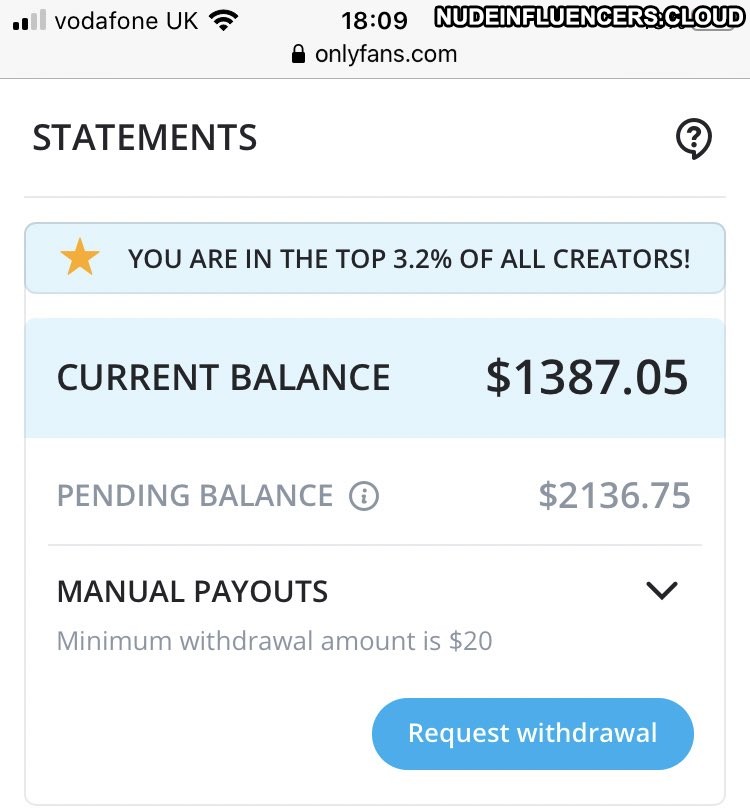Click the info icon next to Pending Balance

click(364, 496)
